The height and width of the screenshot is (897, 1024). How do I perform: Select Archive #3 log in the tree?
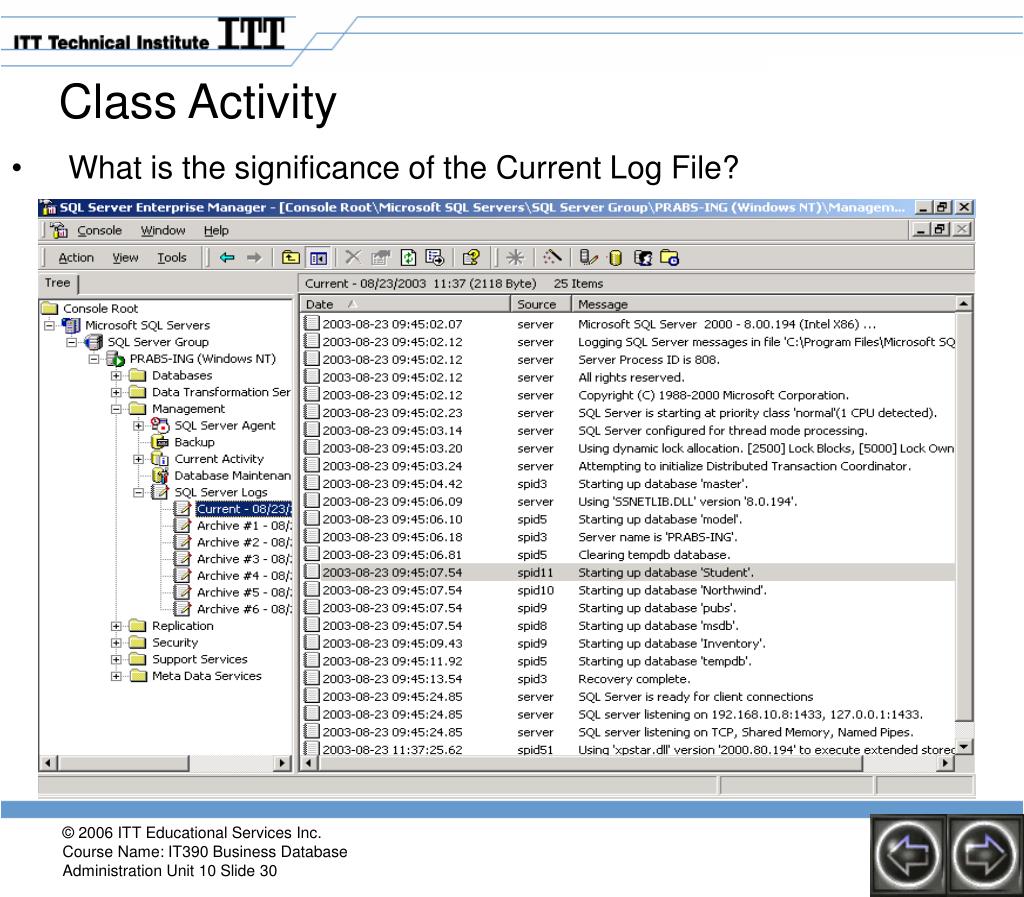(x=244, y=559)
